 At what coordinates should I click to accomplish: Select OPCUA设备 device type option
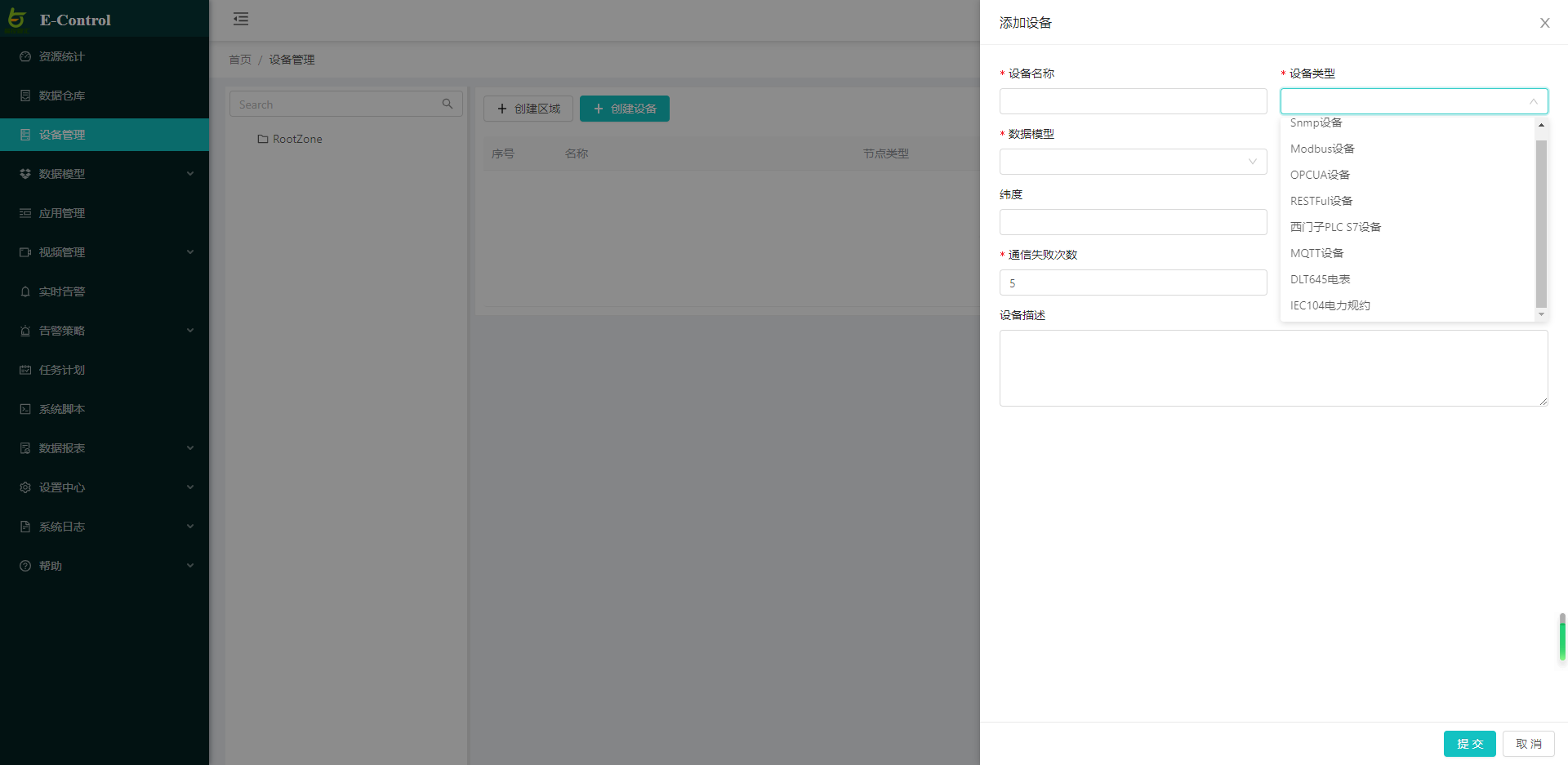(1408, 175)
